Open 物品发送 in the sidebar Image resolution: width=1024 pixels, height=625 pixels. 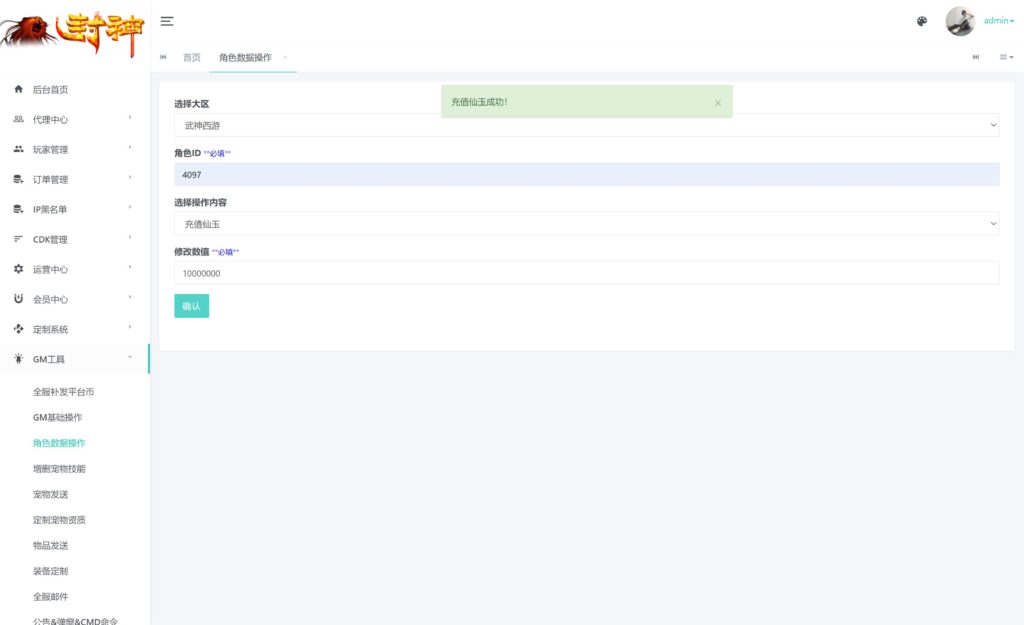point(50,545)
